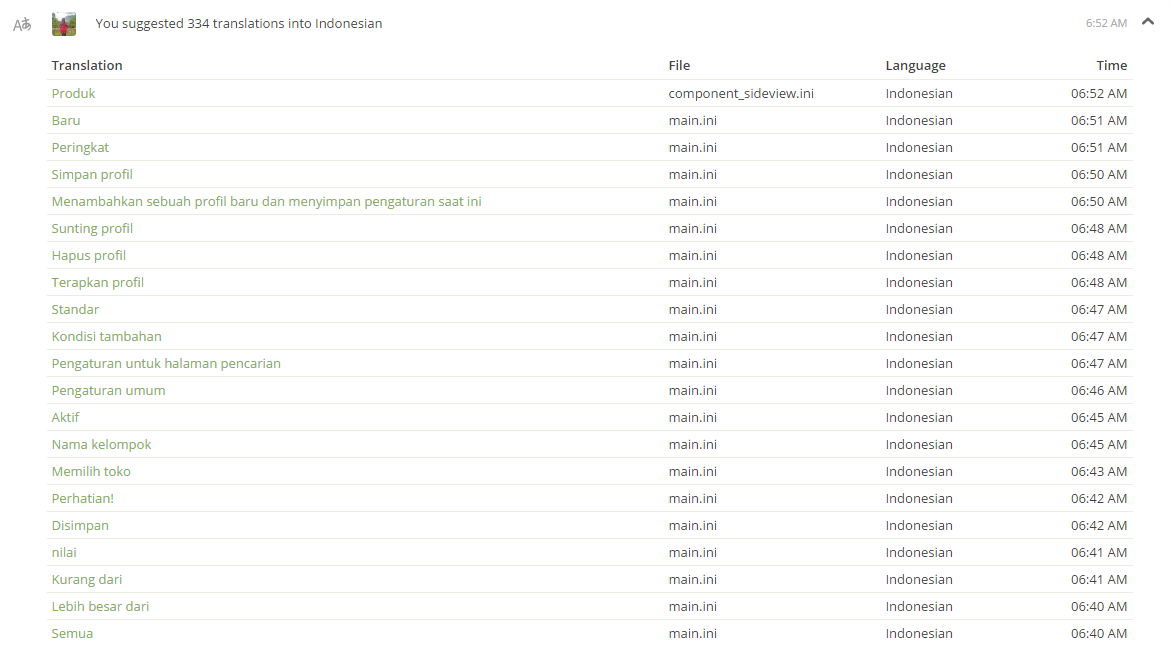Open 'Pengaturan untuk halaman pencarian' translation
This screenshot has width=1170, height=645.
pyautogui.click(x=166, y=364)
